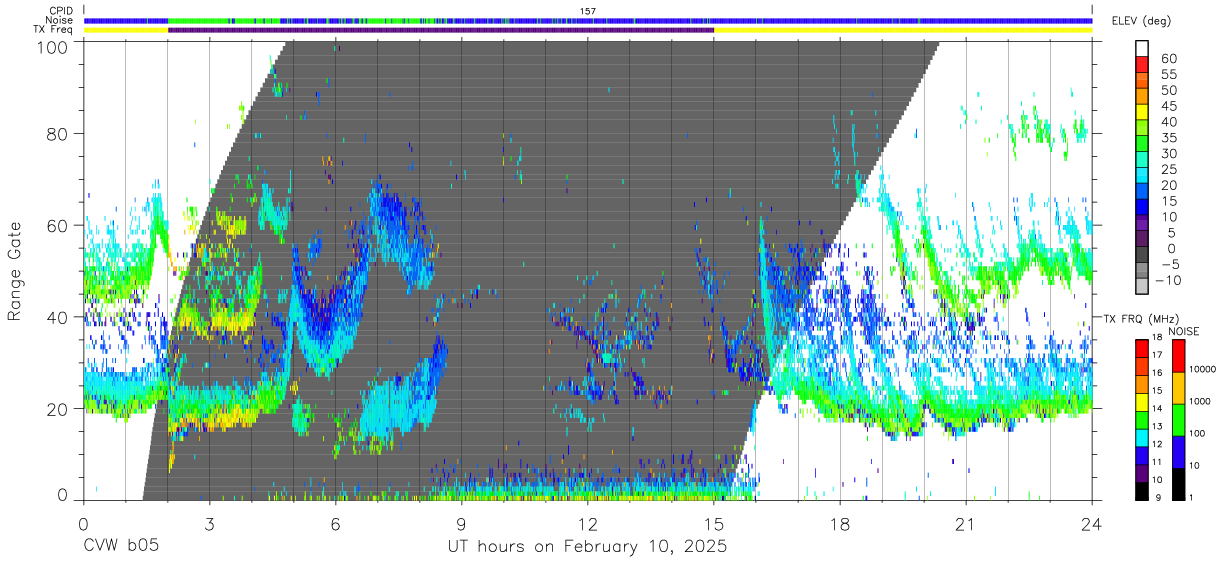Click the purple section of the TX Freq strip
Image resolution: width=1228 pixels, height=567 pixels.
[441, 30]
